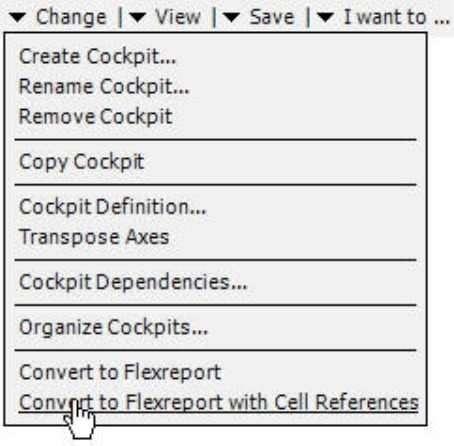Click the Remove Cockpit option

96,117
